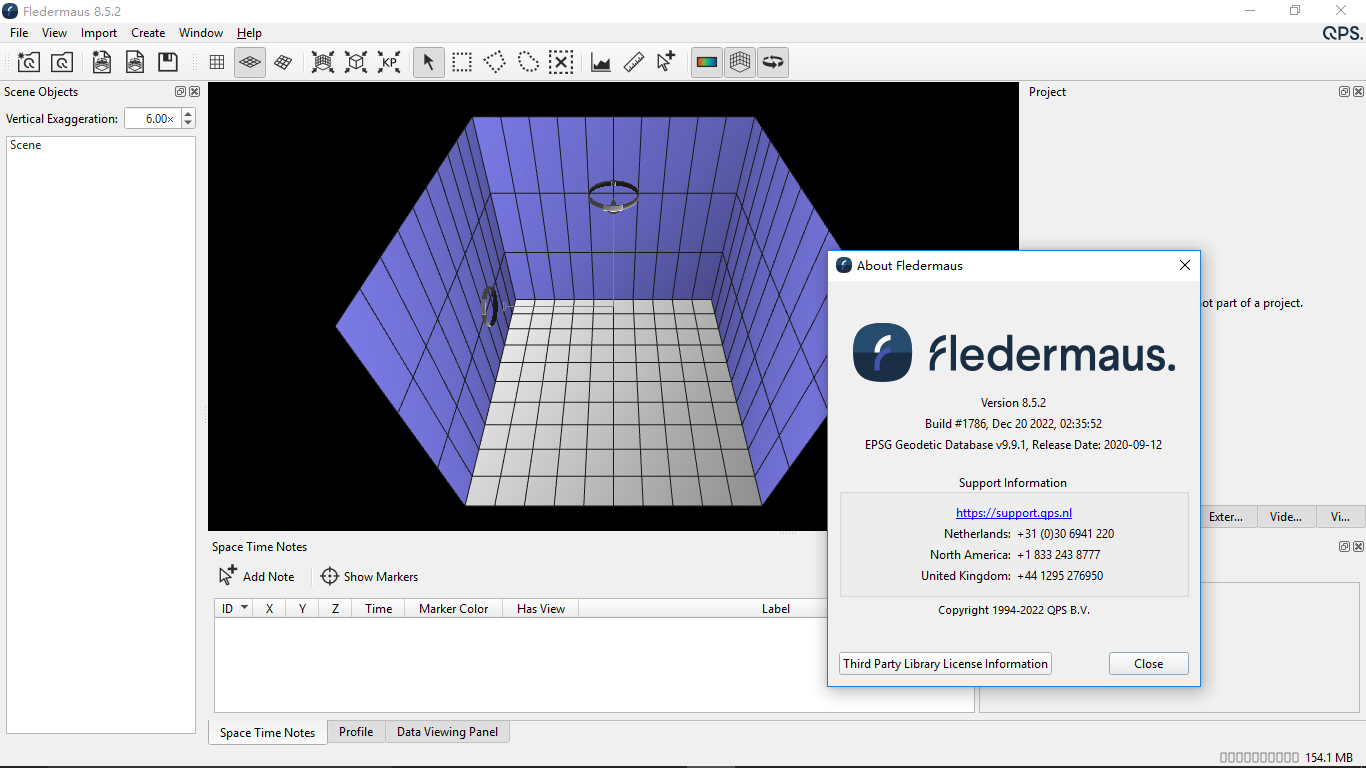Toggle the rainbow colormap button

click(707, 62)
